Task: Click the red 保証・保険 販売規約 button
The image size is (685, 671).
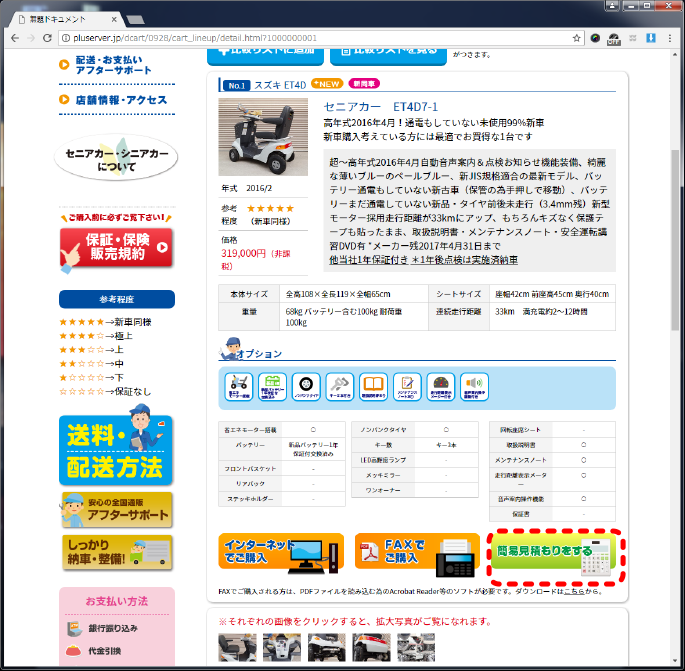Action: coord(116,247)
